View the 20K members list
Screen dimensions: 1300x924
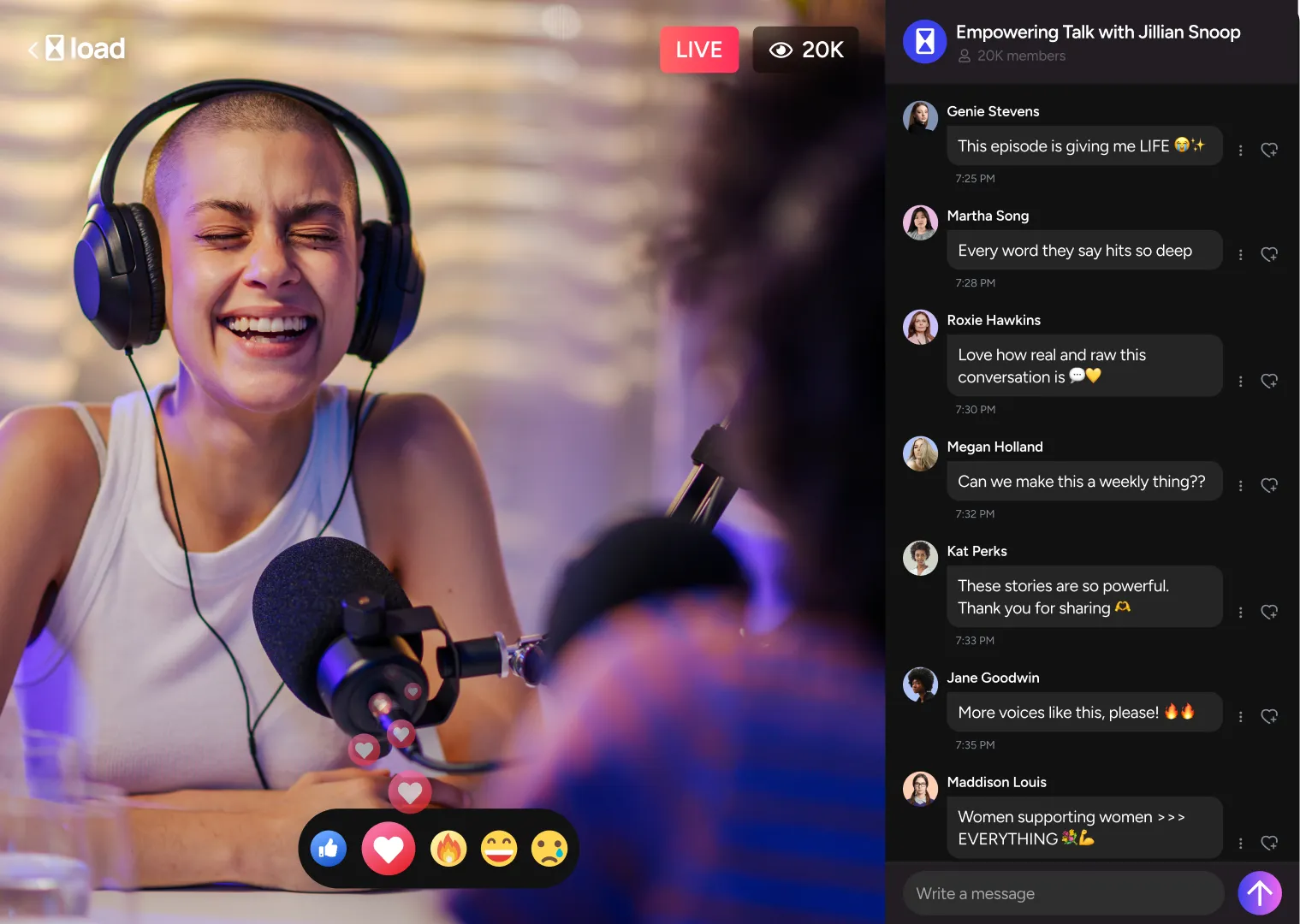tap(1012, 56)
